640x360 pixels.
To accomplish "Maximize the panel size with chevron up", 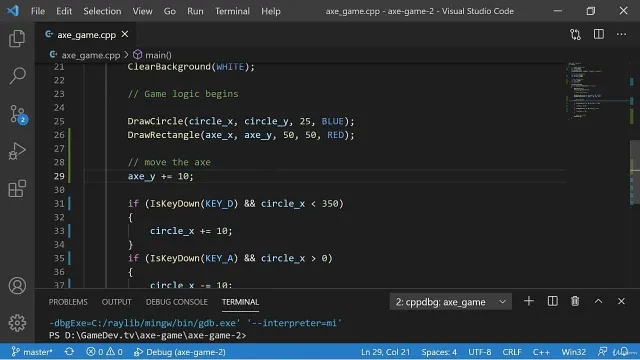I will click(598, 301).
